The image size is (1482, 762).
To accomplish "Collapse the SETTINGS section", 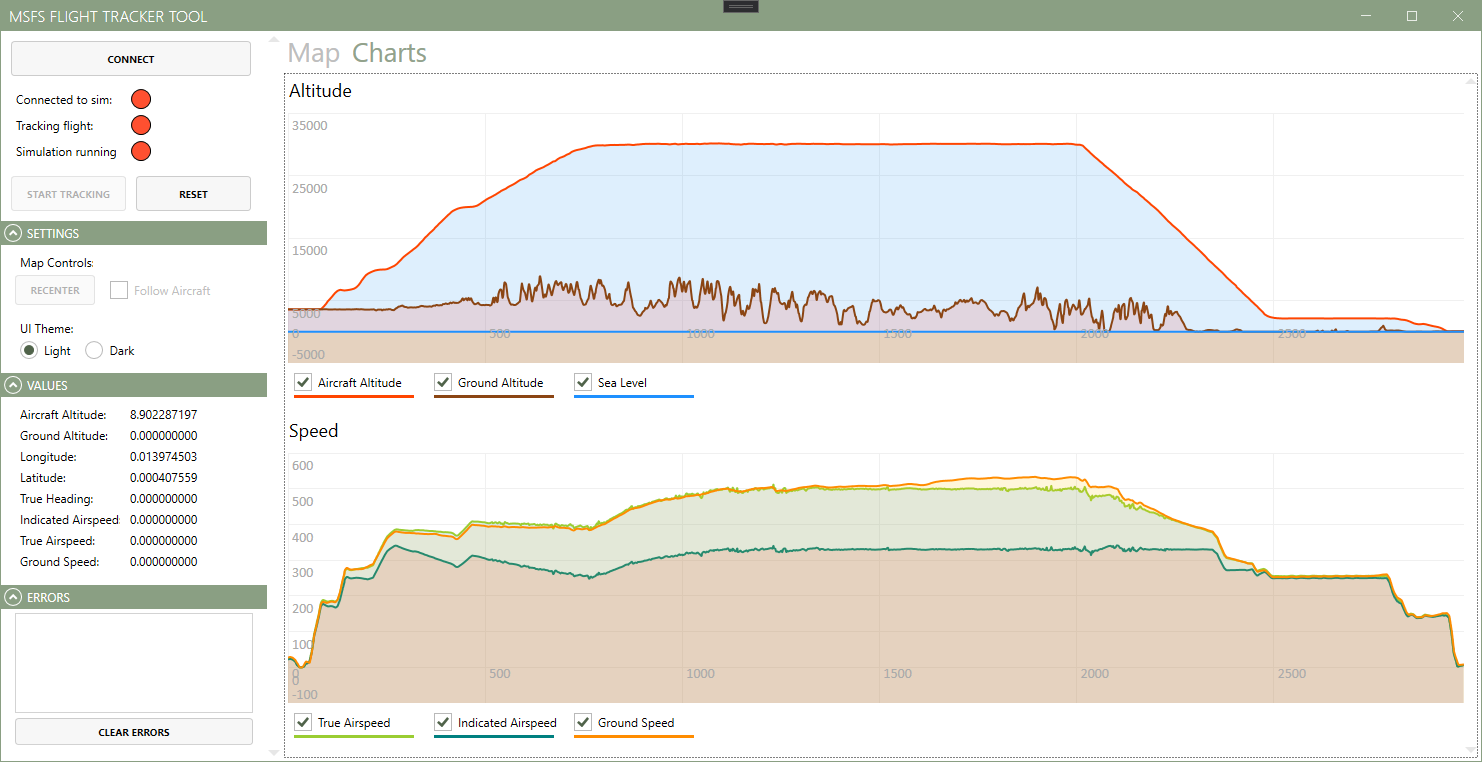I will 14,233.
